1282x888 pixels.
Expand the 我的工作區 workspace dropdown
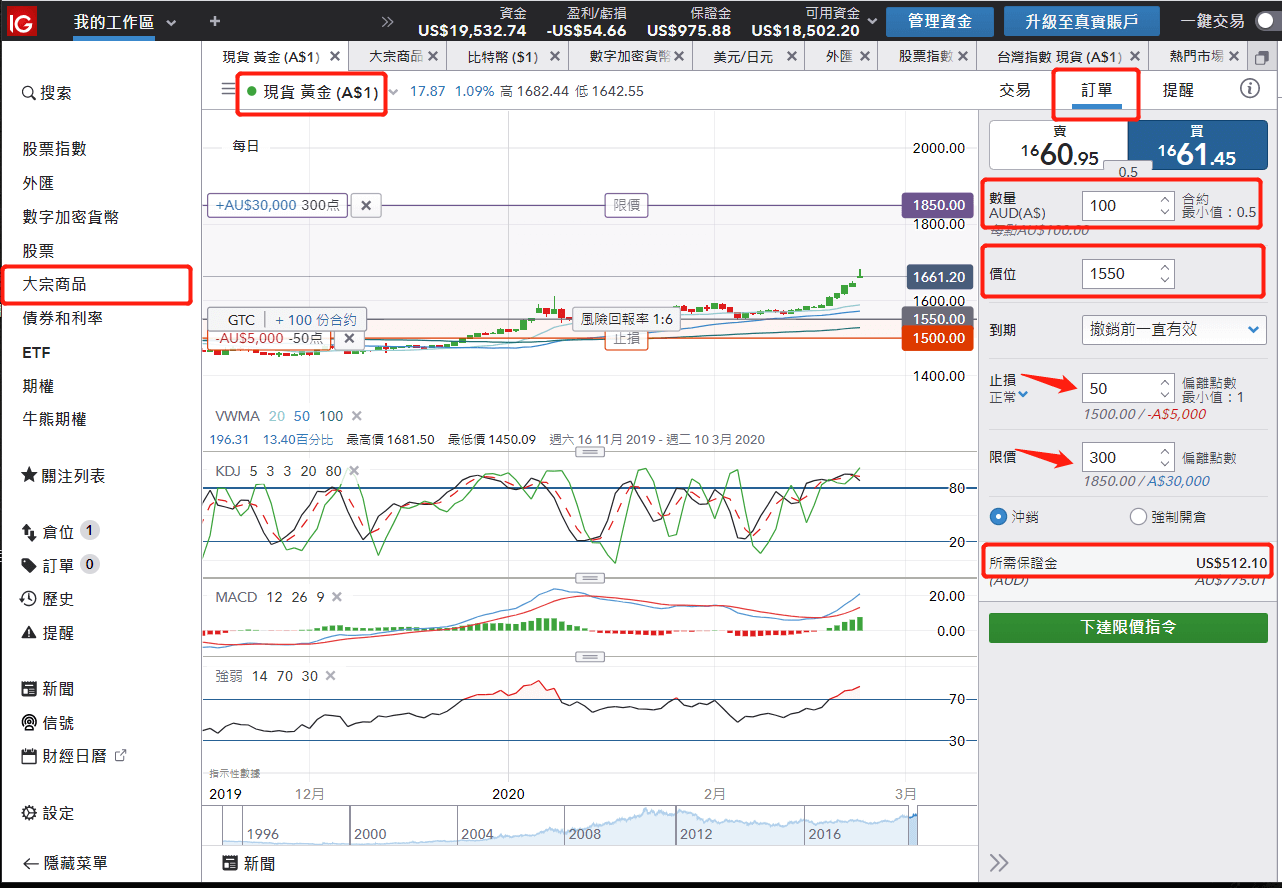(x=171, y=22)
